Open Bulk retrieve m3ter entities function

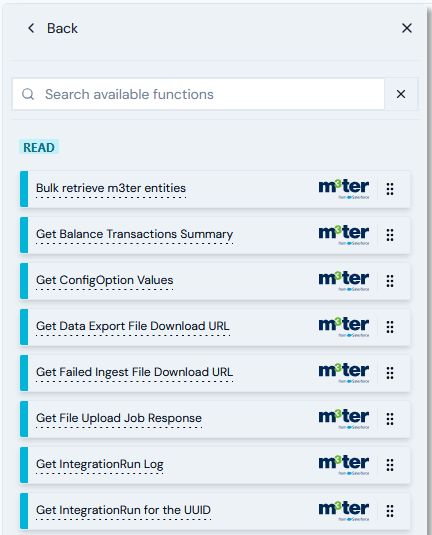point(111,188)
